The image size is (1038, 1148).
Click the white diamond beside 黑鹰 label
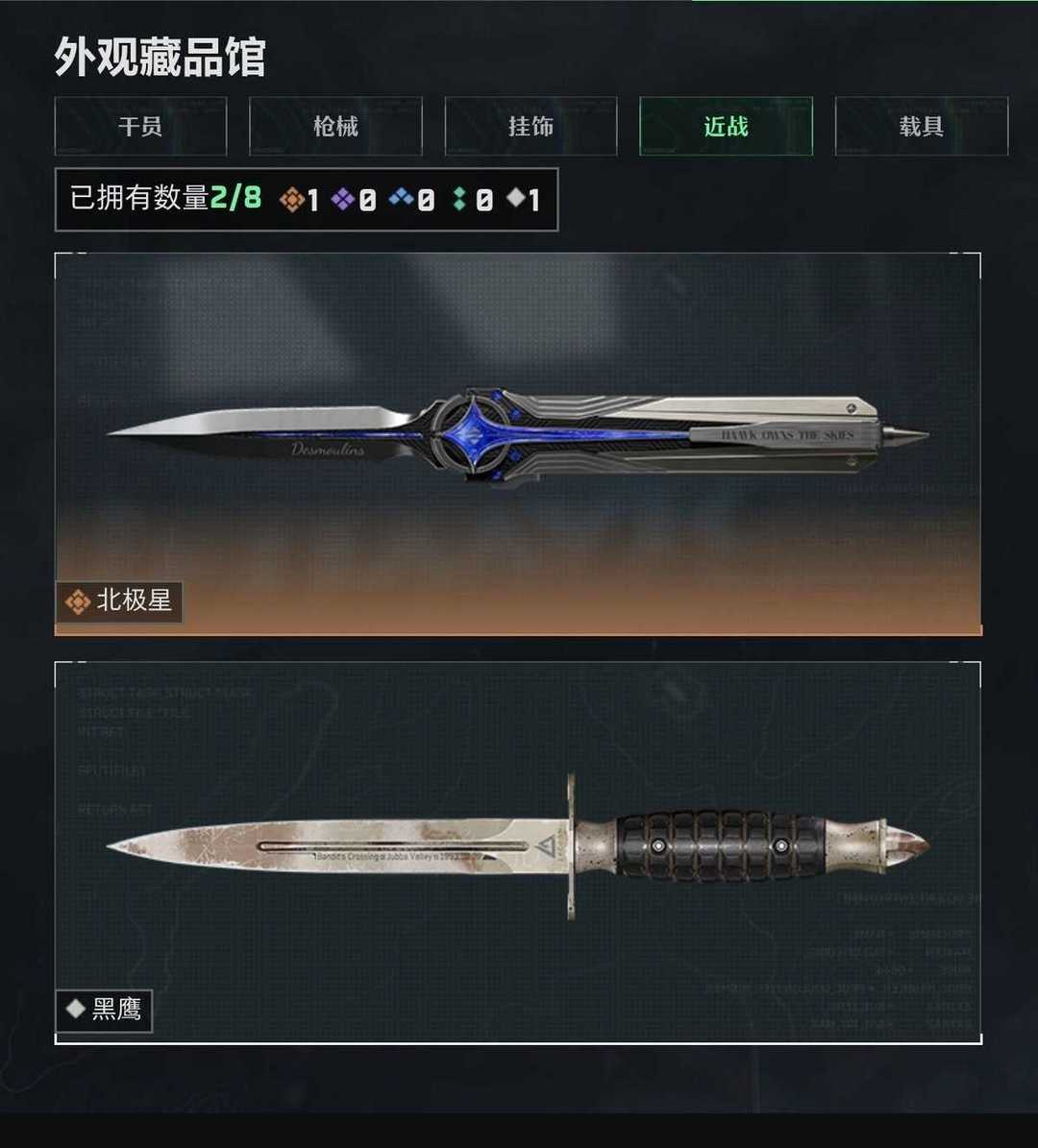coord(76,1009)
